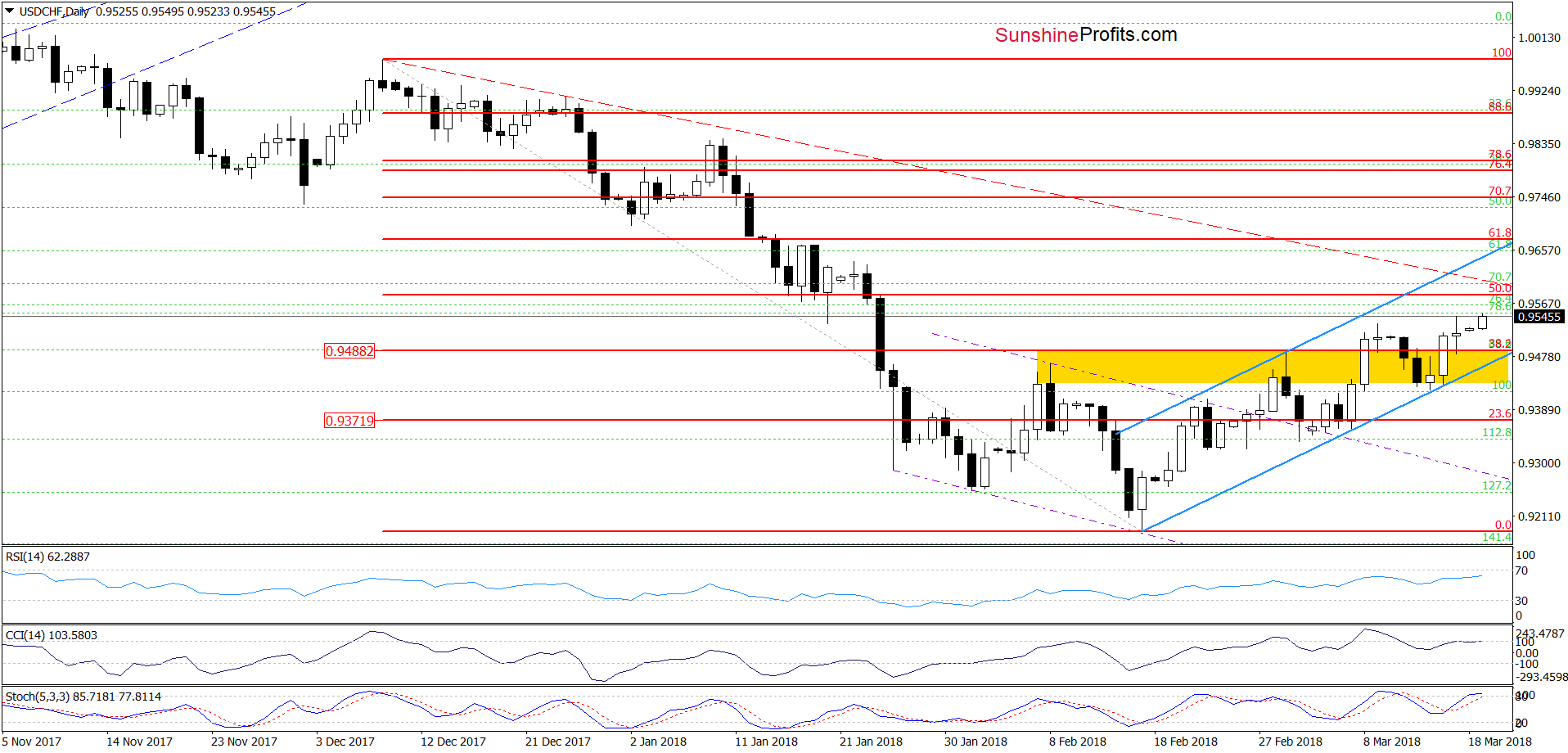The width and height of the screenshot is (1568, 753).
Task: Select the 5 Nov 2017 date label
Action: point(31,742)
